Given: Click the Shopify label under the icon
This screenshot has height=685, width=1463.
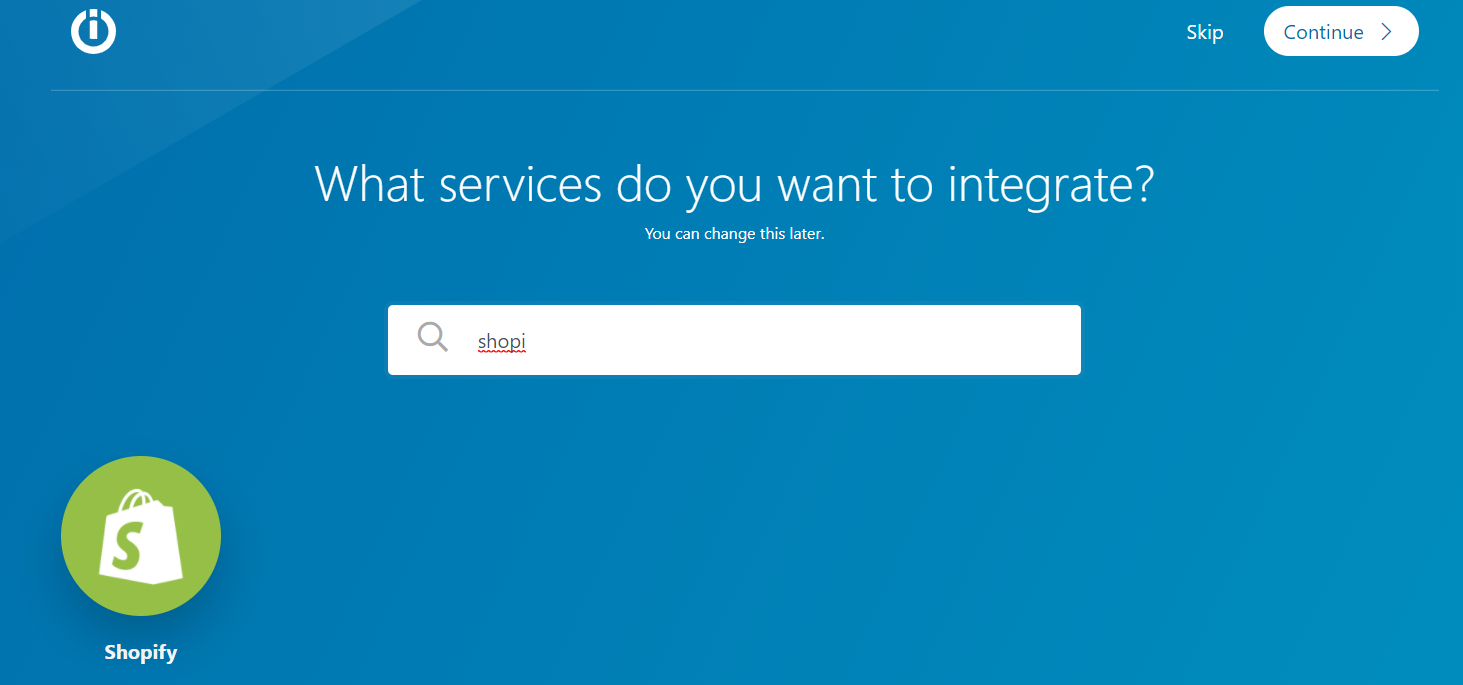Looking at the screenshot, I should [141, 653].
